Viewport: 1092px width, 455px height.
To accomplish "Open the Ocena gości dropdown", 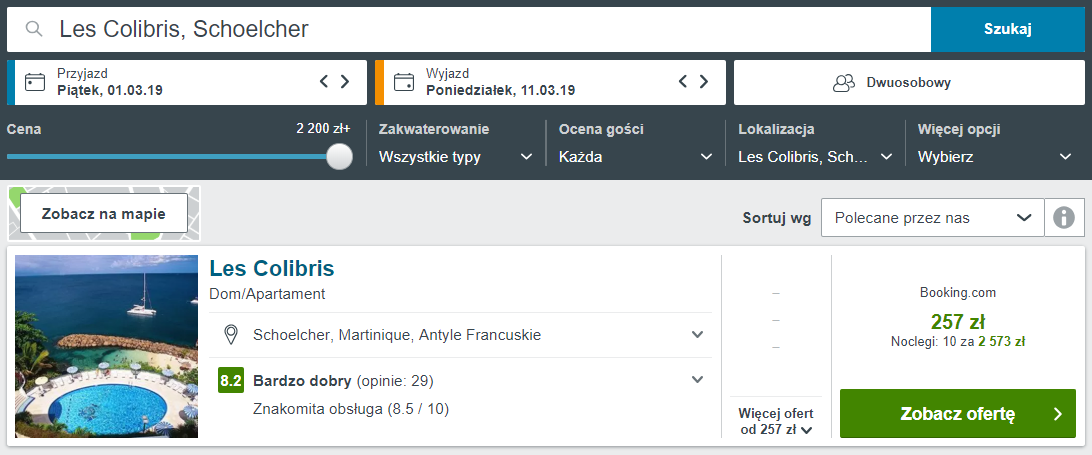I will click(636, 157).
